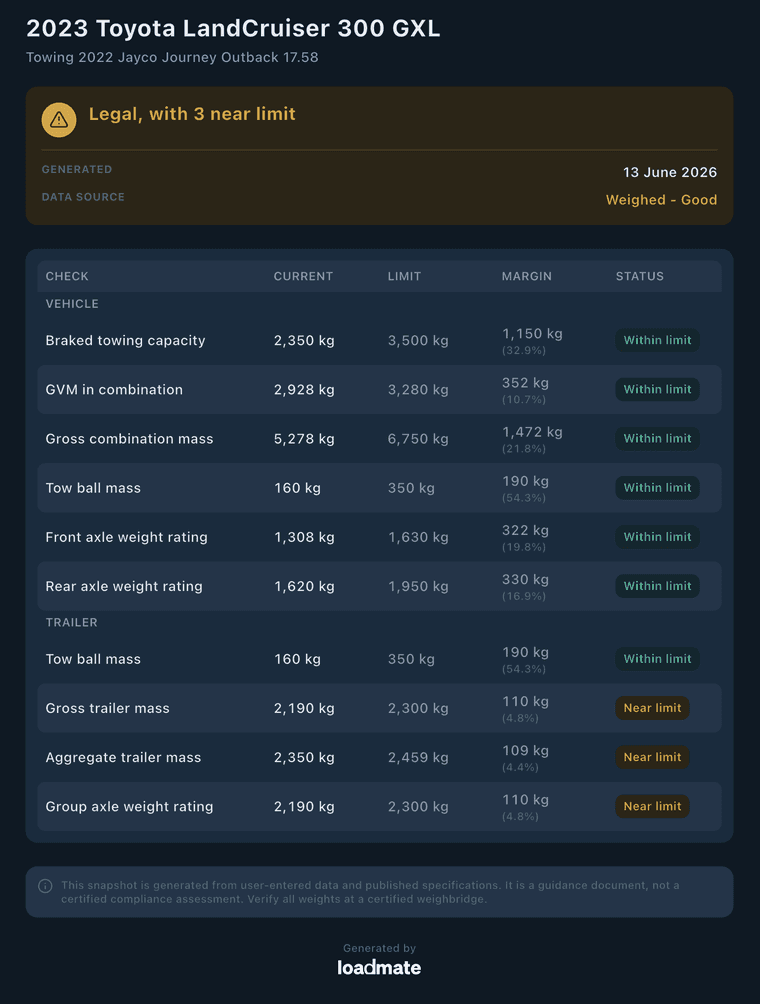Click the Near limit badge for Aggregate trailer mass
Viewport: 760px width, 1004px height.
click(652, 757)
